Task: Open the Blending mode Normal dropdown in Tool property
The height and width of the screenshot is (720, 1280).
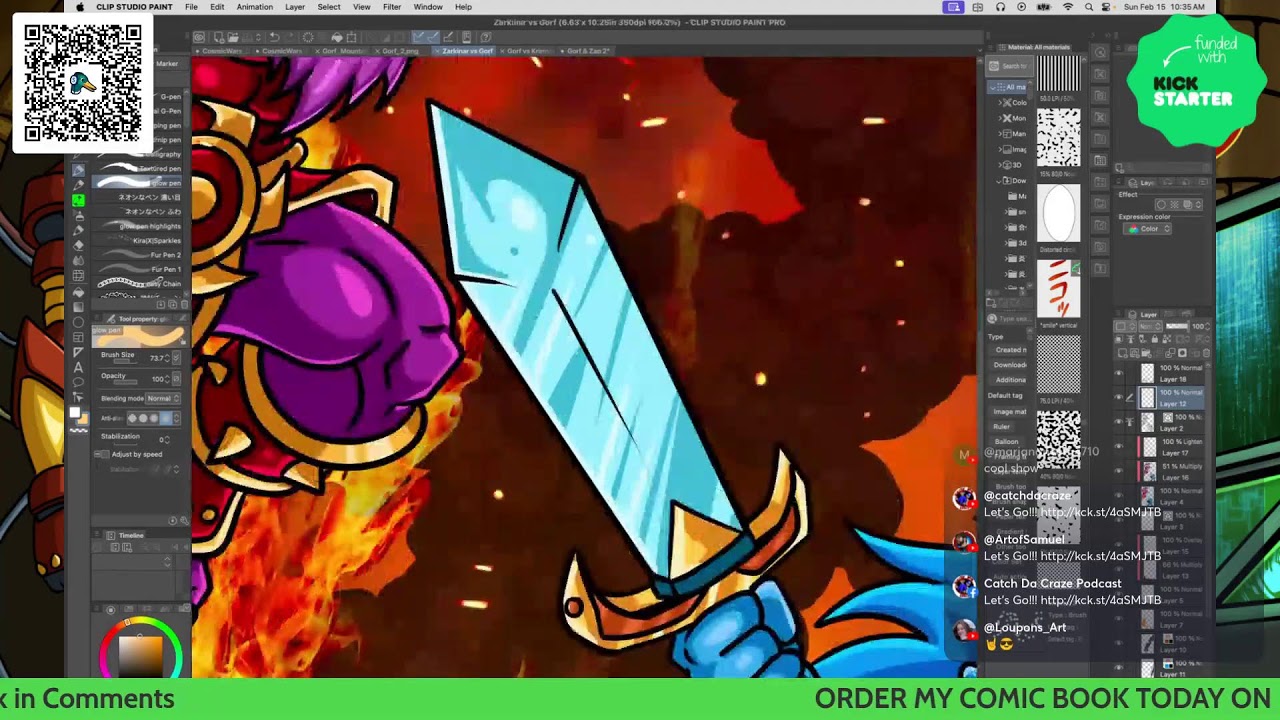Action: 163,398
